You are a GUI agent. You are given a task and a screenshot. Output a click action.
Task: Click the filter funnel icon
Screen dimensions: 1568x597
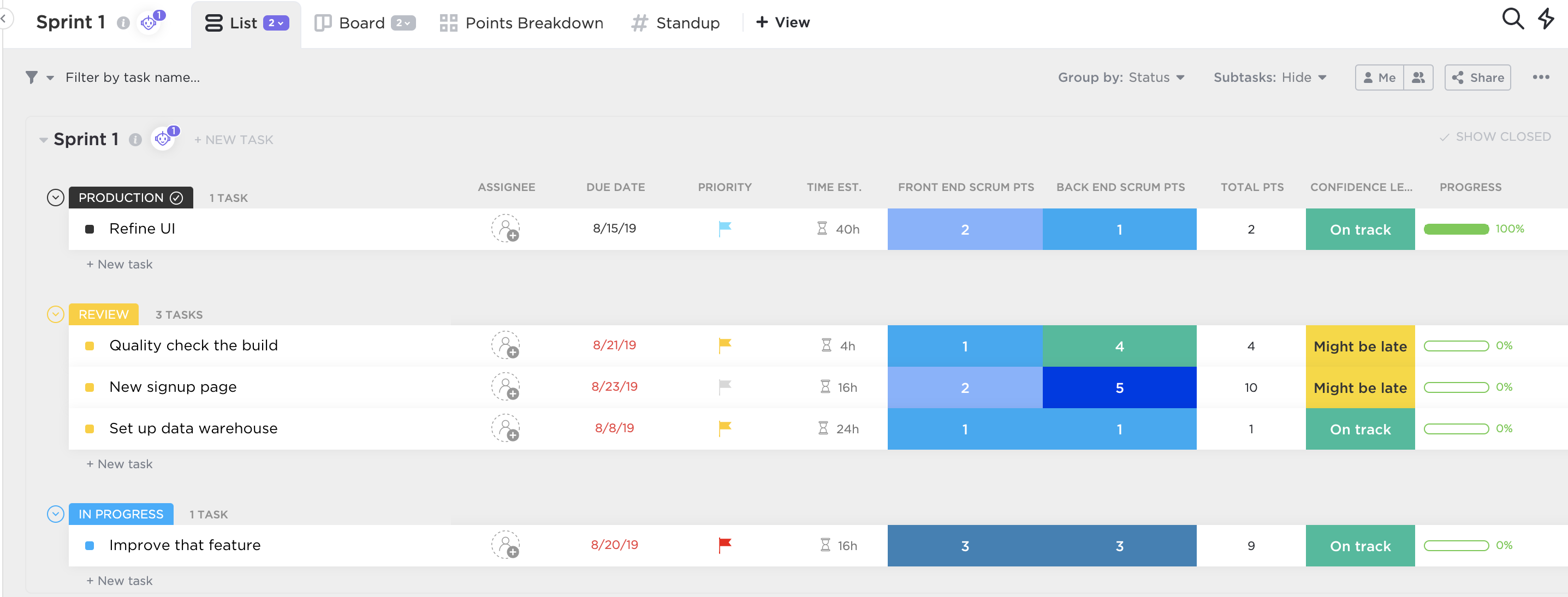32,77
